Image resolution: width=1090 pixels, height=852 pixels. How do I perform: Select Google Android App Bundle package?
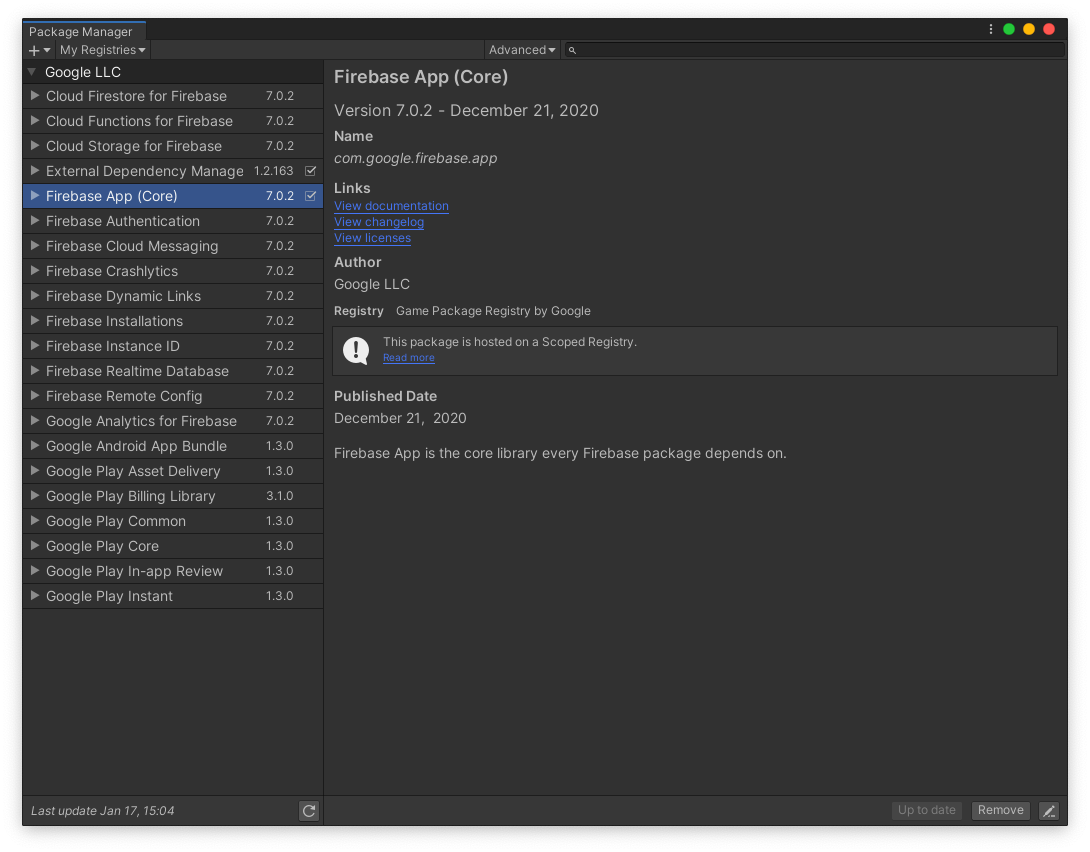(172, 446)
